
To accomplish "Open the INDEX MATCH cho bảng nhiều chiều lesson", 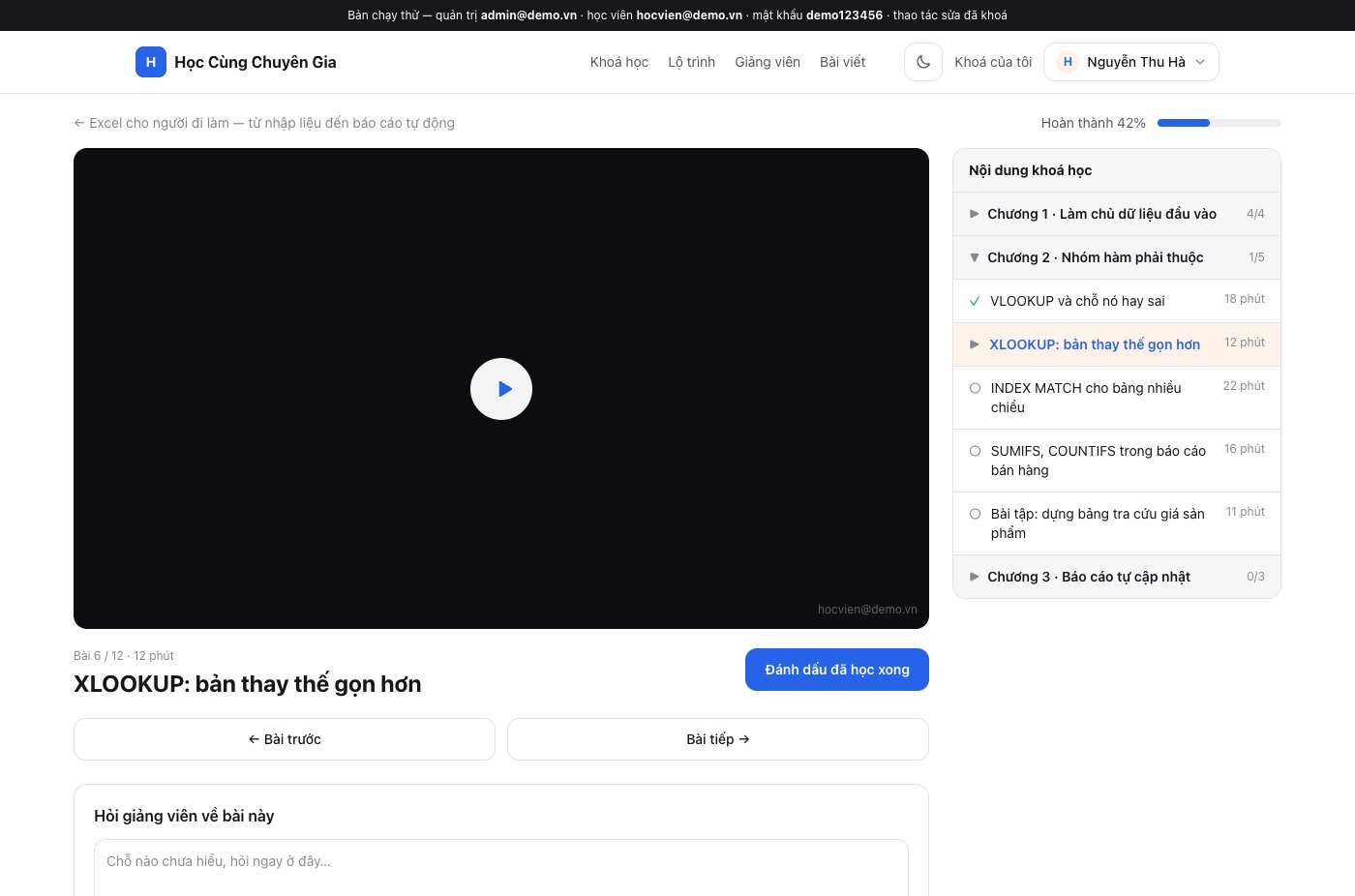I will tap(1117, 398).
